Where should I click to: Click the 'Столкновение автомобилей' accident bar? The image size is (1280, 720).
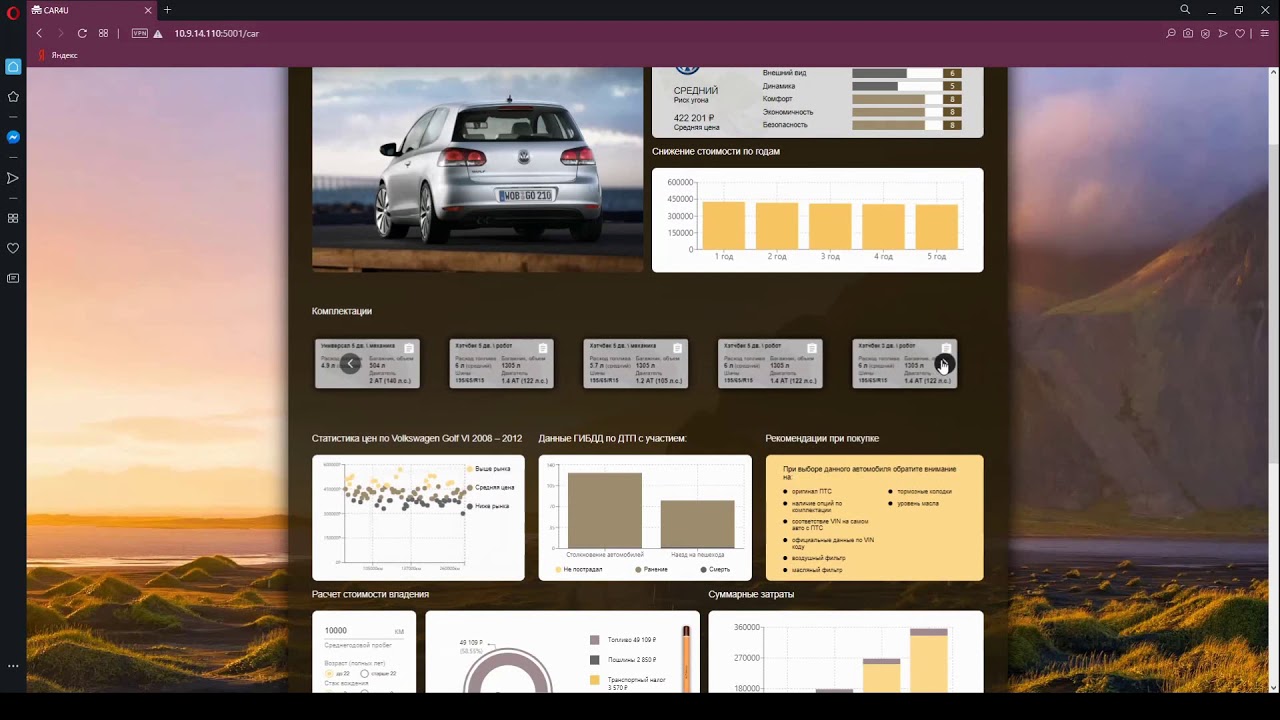605,510
